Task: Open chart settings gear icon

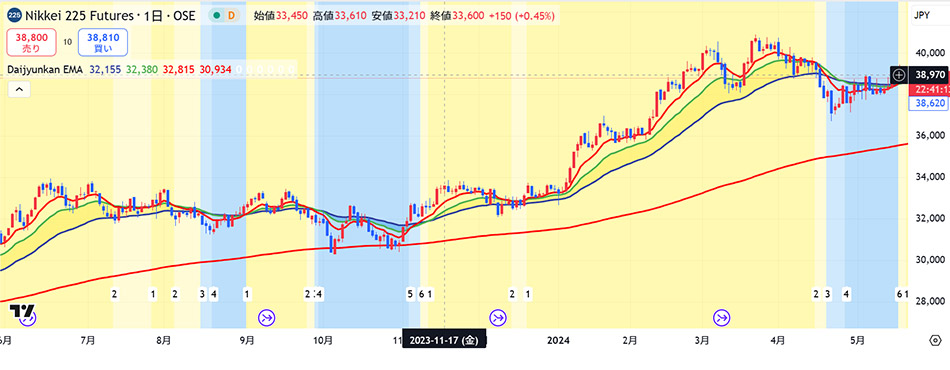Action: tap(934, 340)
